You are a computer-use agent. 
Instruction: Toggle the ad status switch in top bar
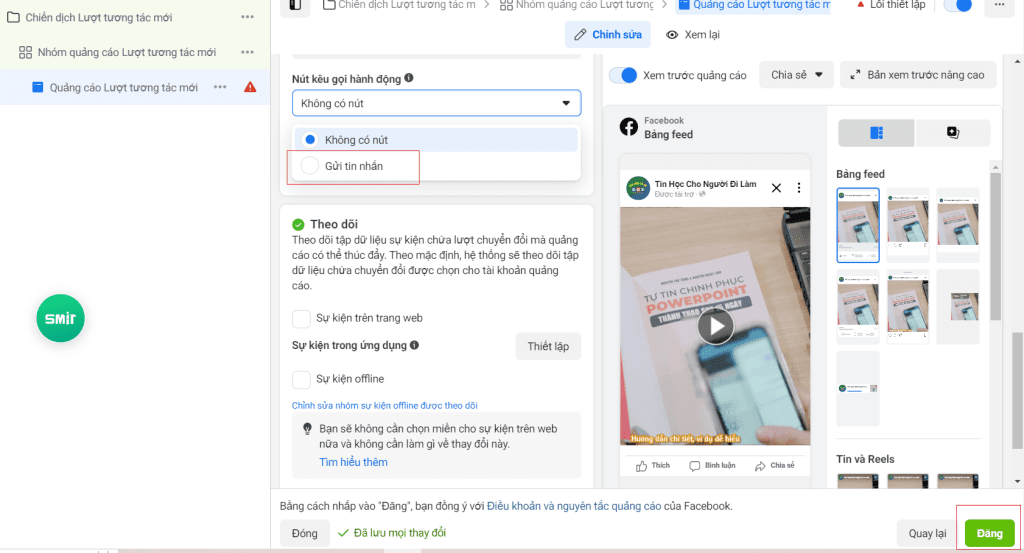click(x=959, y=5)
